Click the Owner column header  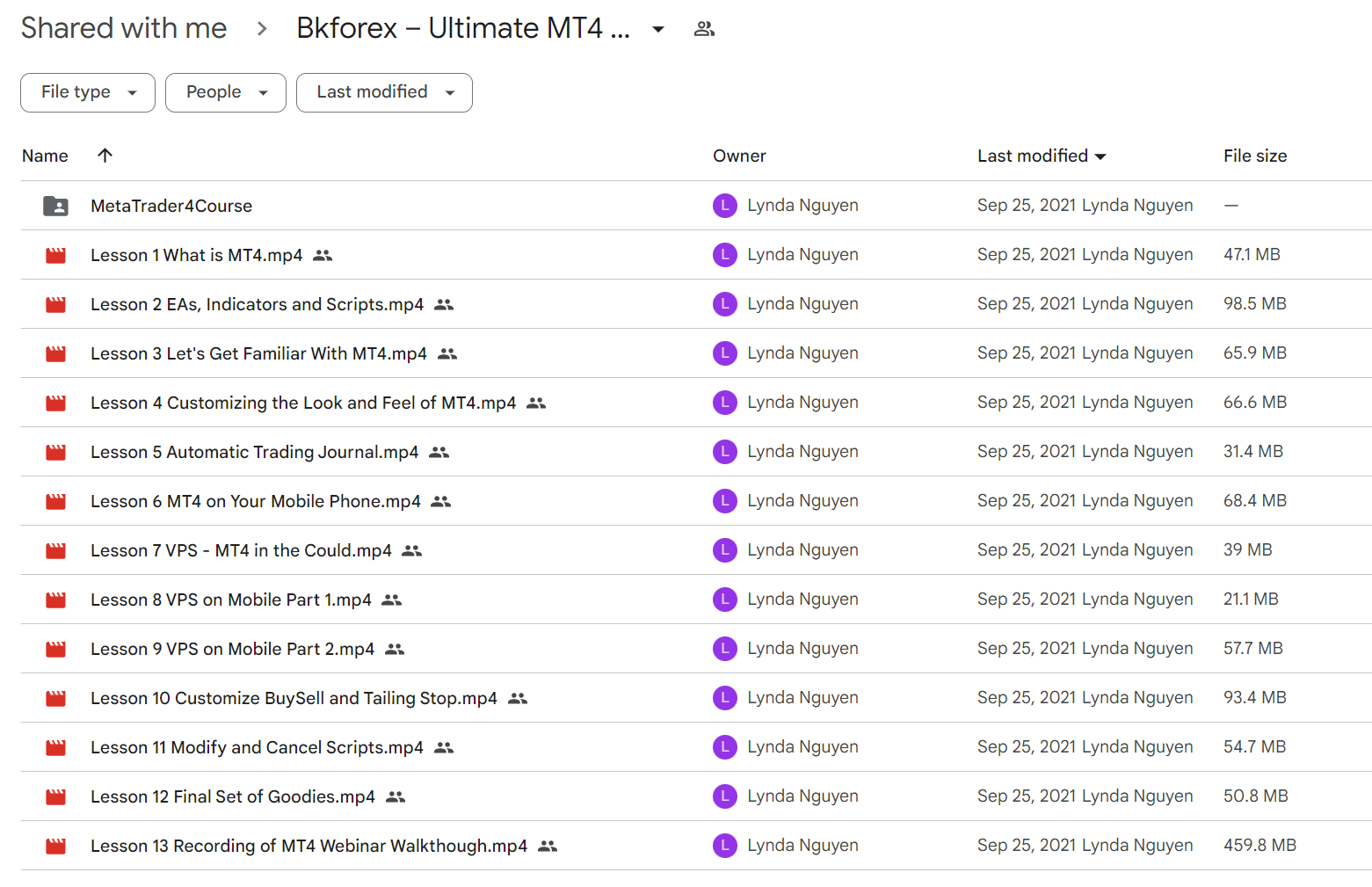click(739, 156)
